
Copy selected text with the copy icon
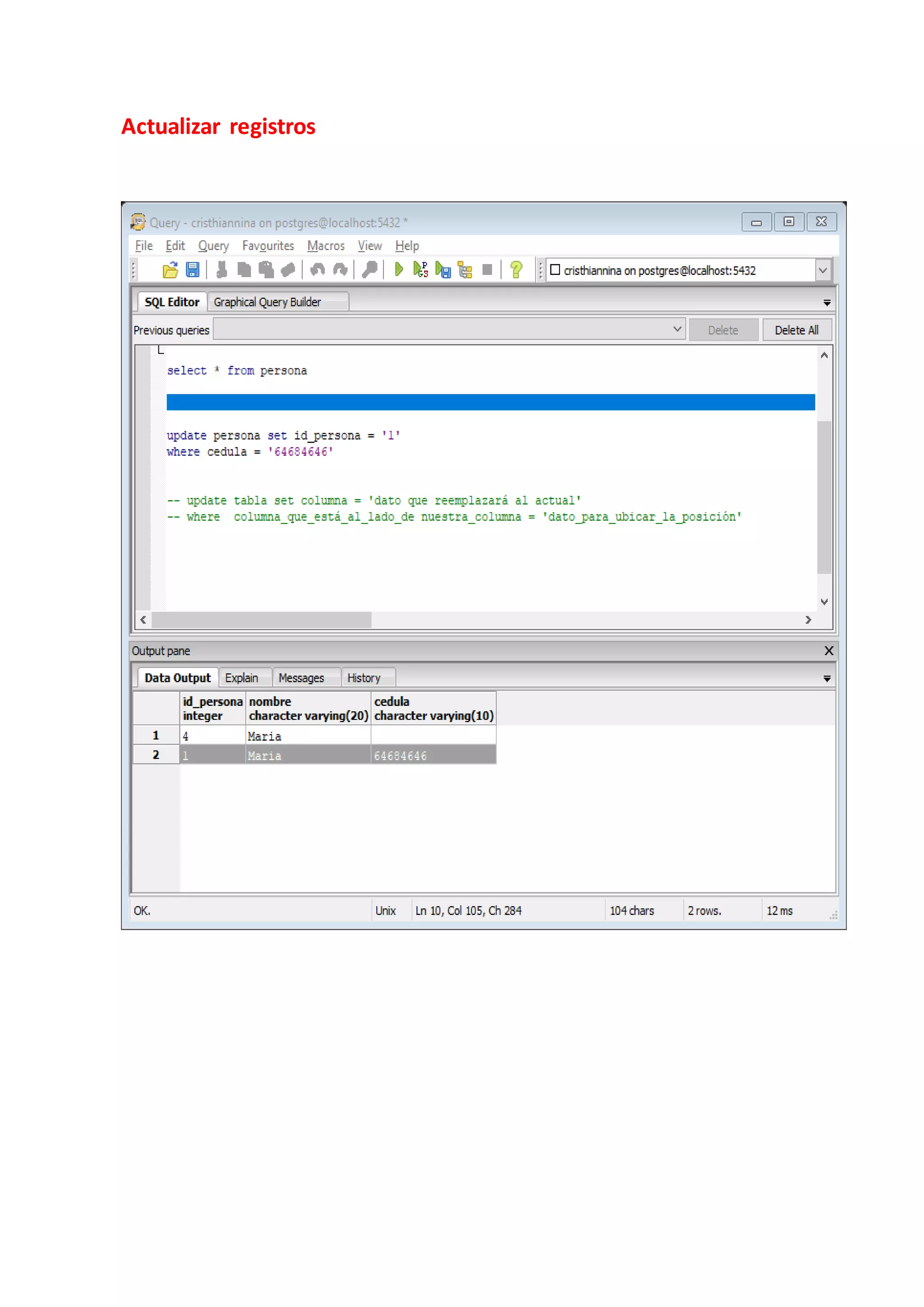tap(244, 269)
